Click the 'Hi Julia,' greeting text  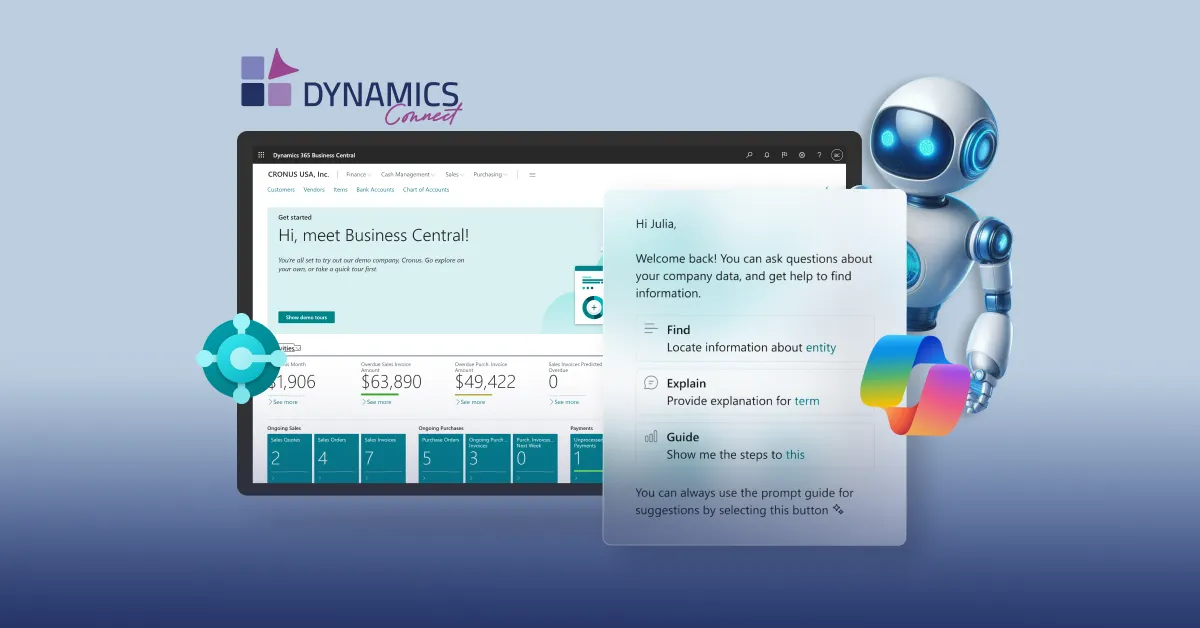pos(656,224)
